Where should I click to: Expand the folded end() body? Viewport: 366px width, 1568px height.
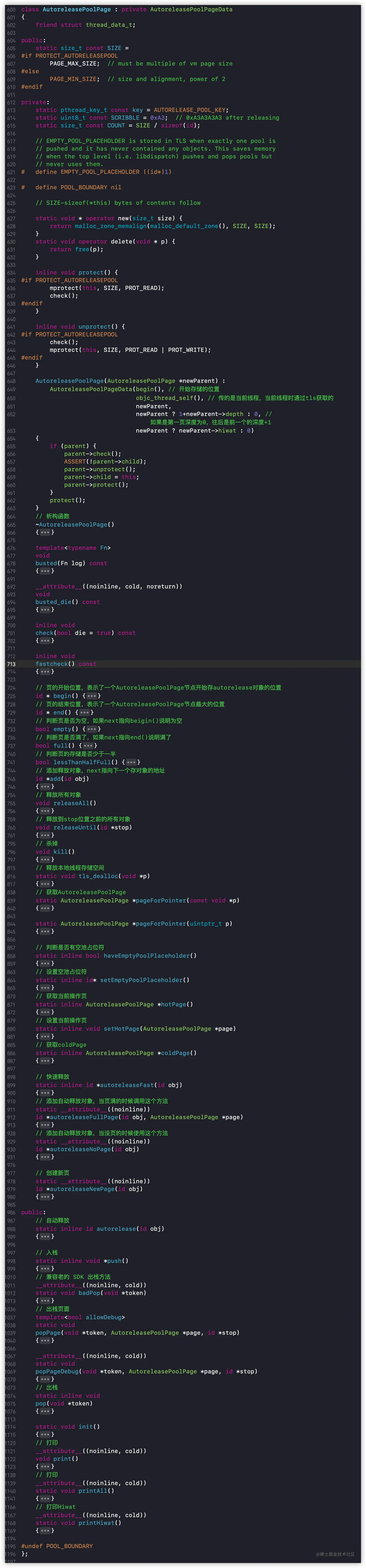pos(84,712)
